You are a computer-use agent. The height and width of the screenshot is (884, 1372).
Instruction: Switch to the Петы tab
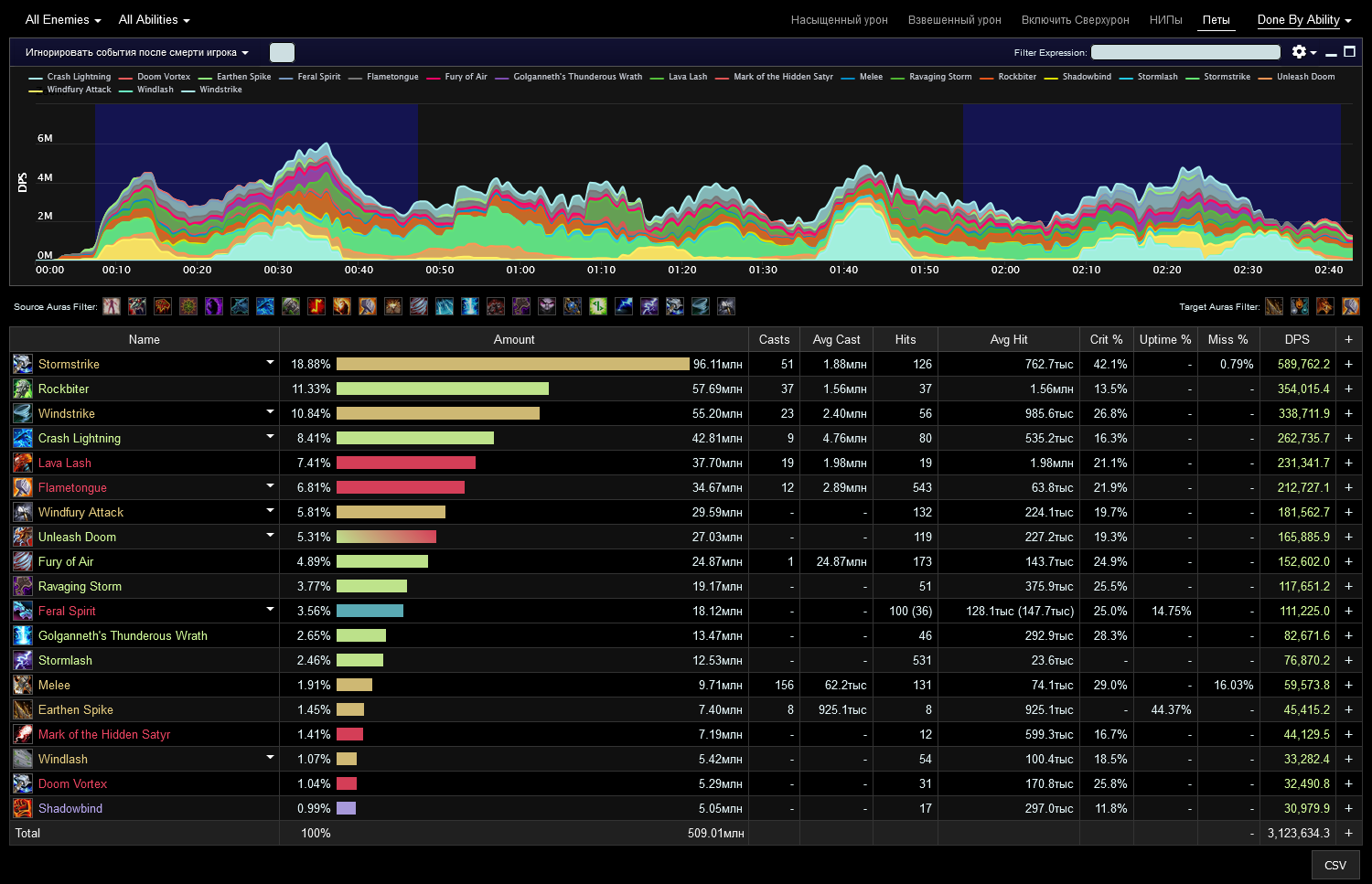tap(1216, 20)
